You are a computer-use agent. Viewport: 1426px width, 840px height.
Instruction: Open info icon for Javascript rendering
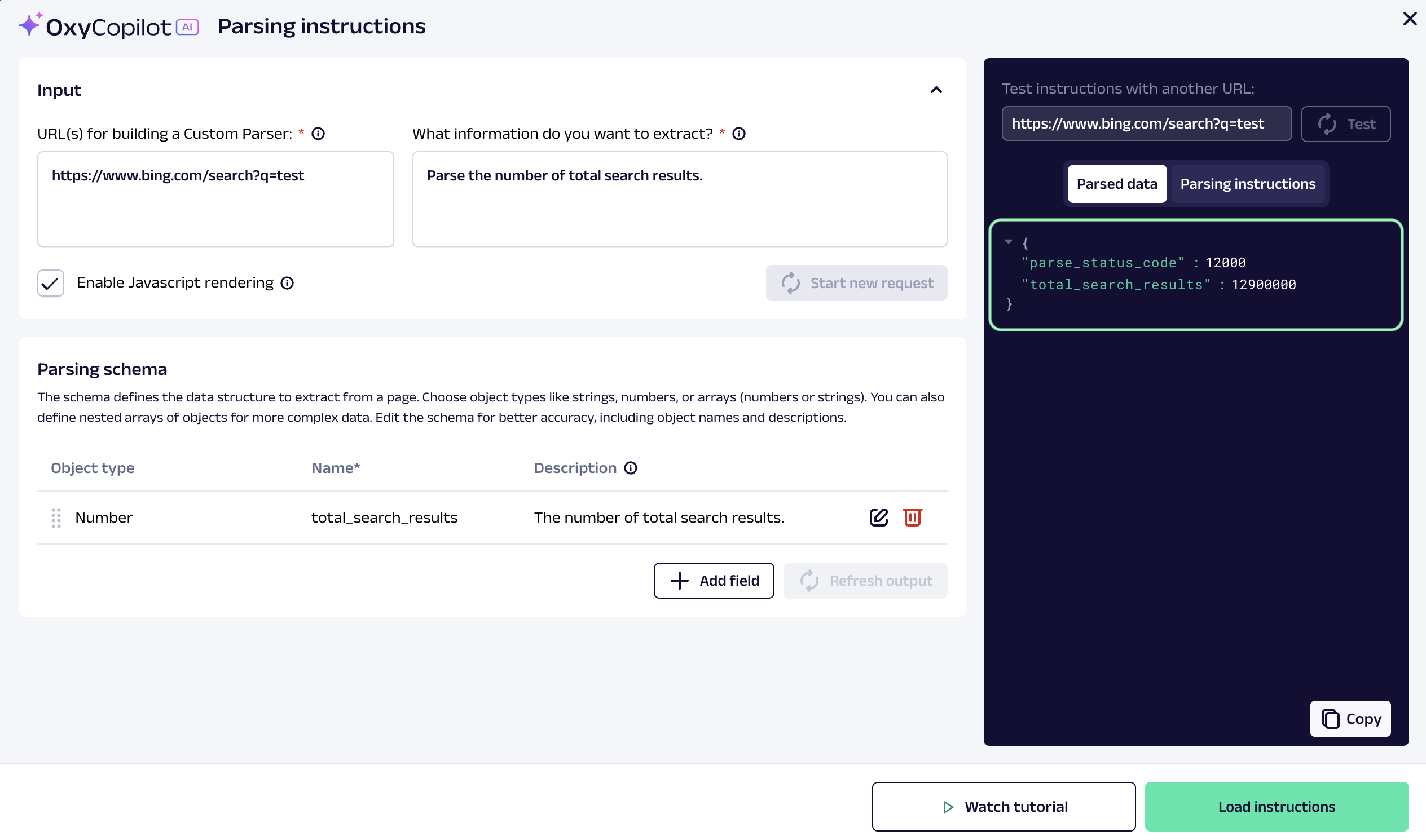[287, 283]
